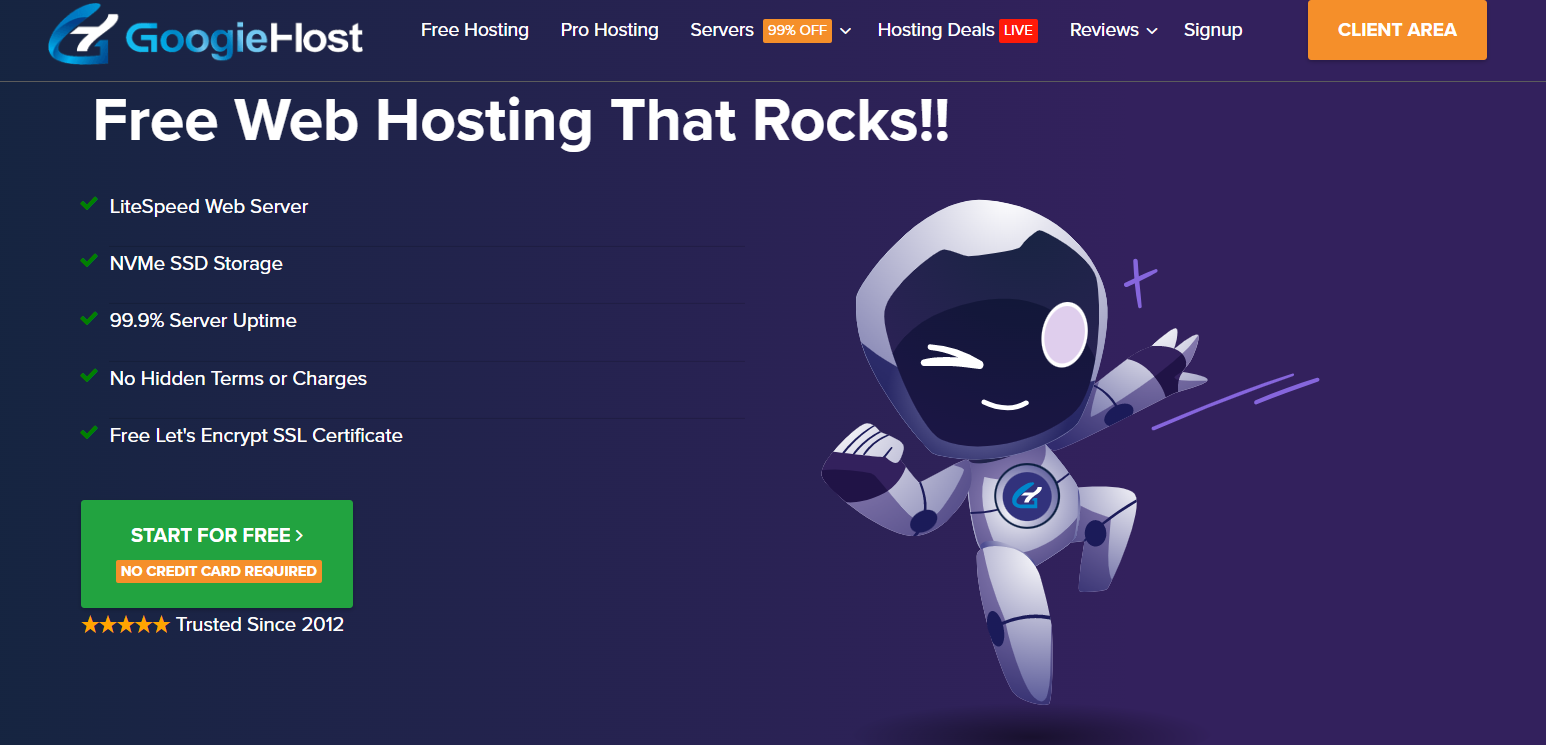Click the checkmark beside No Hidden Terms

click(88, 377)
